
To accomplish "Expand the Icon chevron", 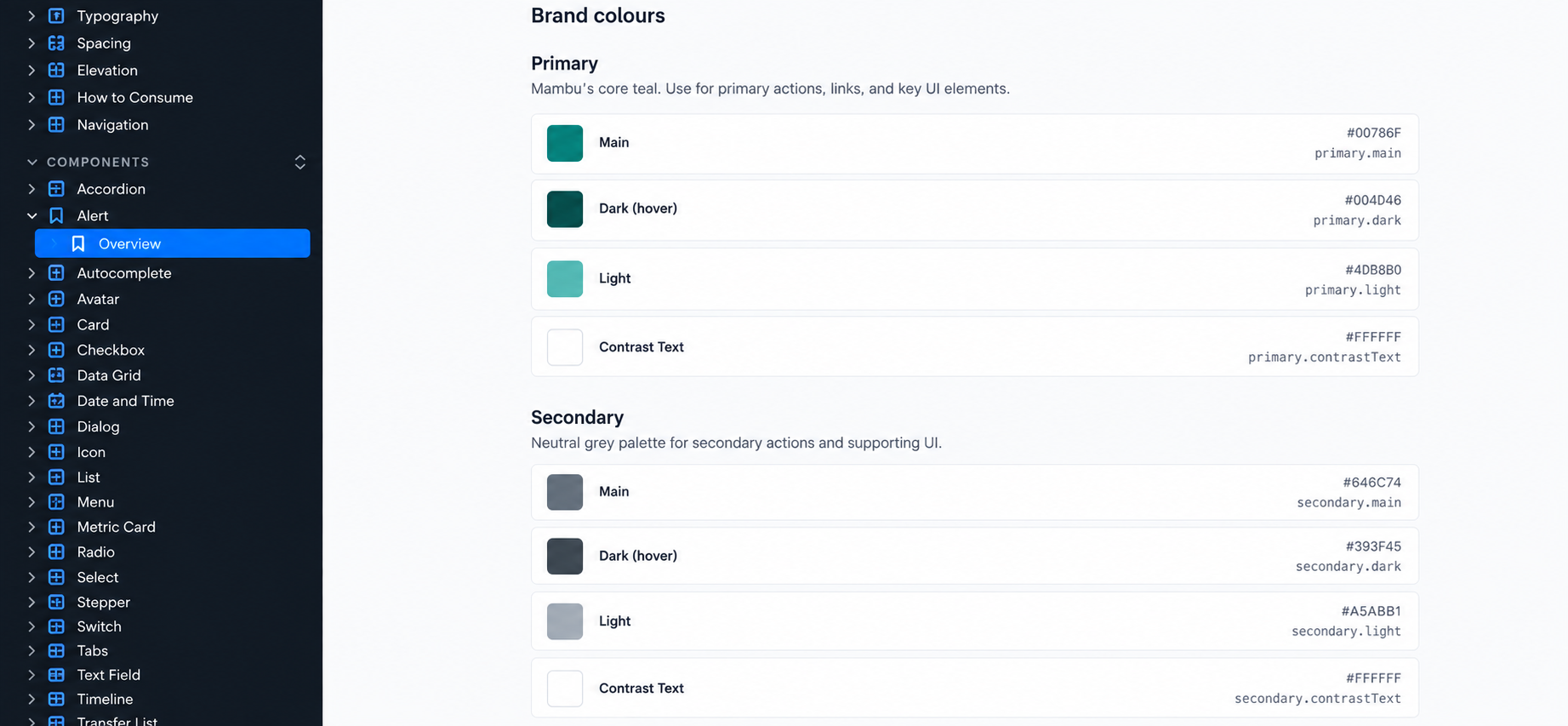I will (32, 453).
